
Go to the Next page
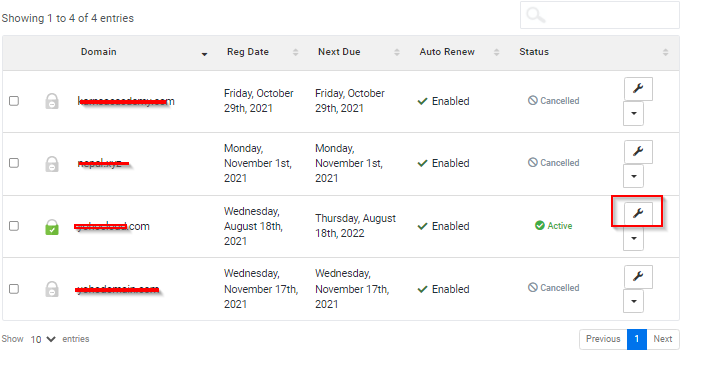[x=663, y=339]
